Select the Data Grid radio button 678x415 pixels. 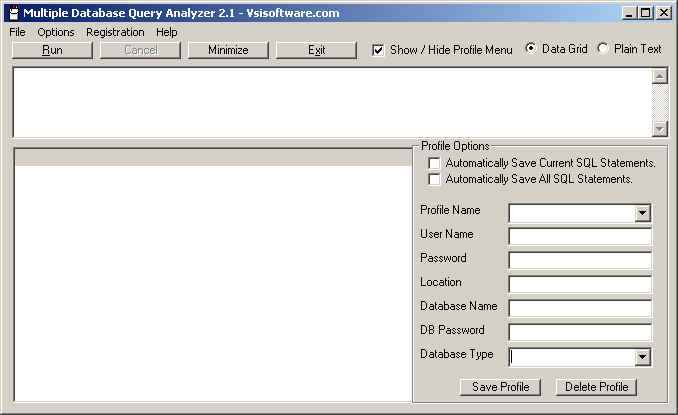pyautogui.click(x=531, y=48)
